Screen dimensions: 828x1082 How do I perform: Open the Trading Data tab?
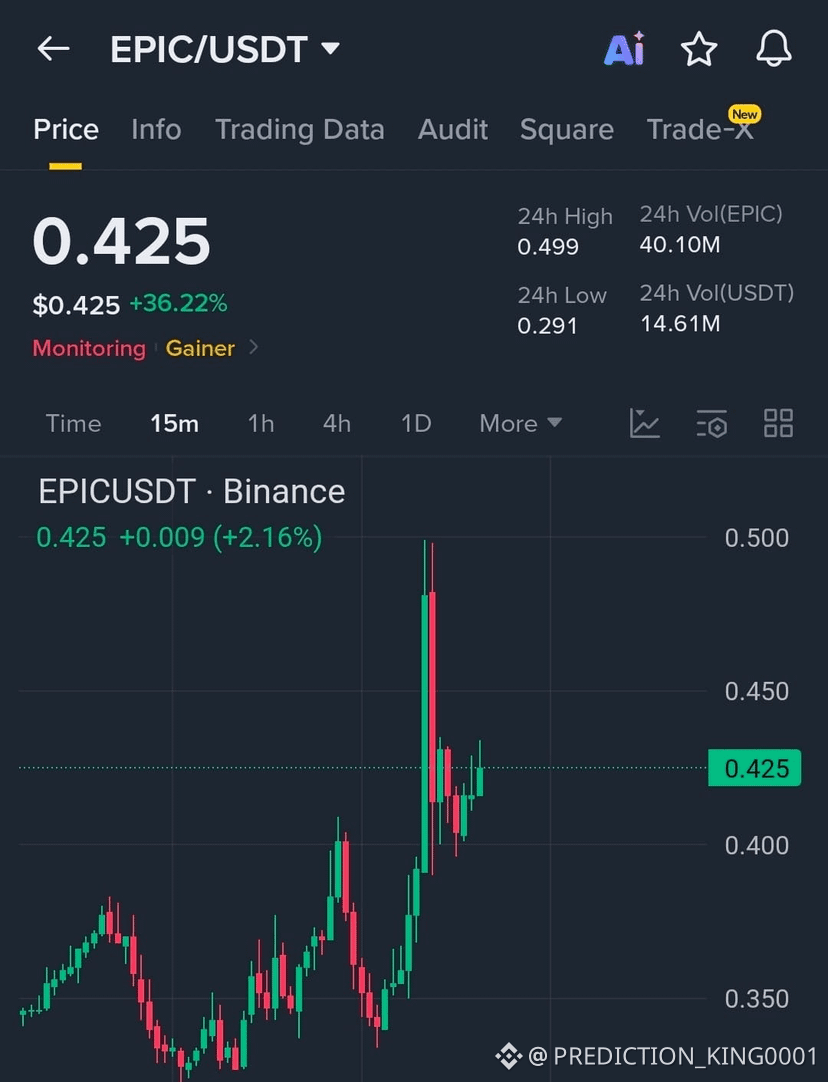point(299,130)
